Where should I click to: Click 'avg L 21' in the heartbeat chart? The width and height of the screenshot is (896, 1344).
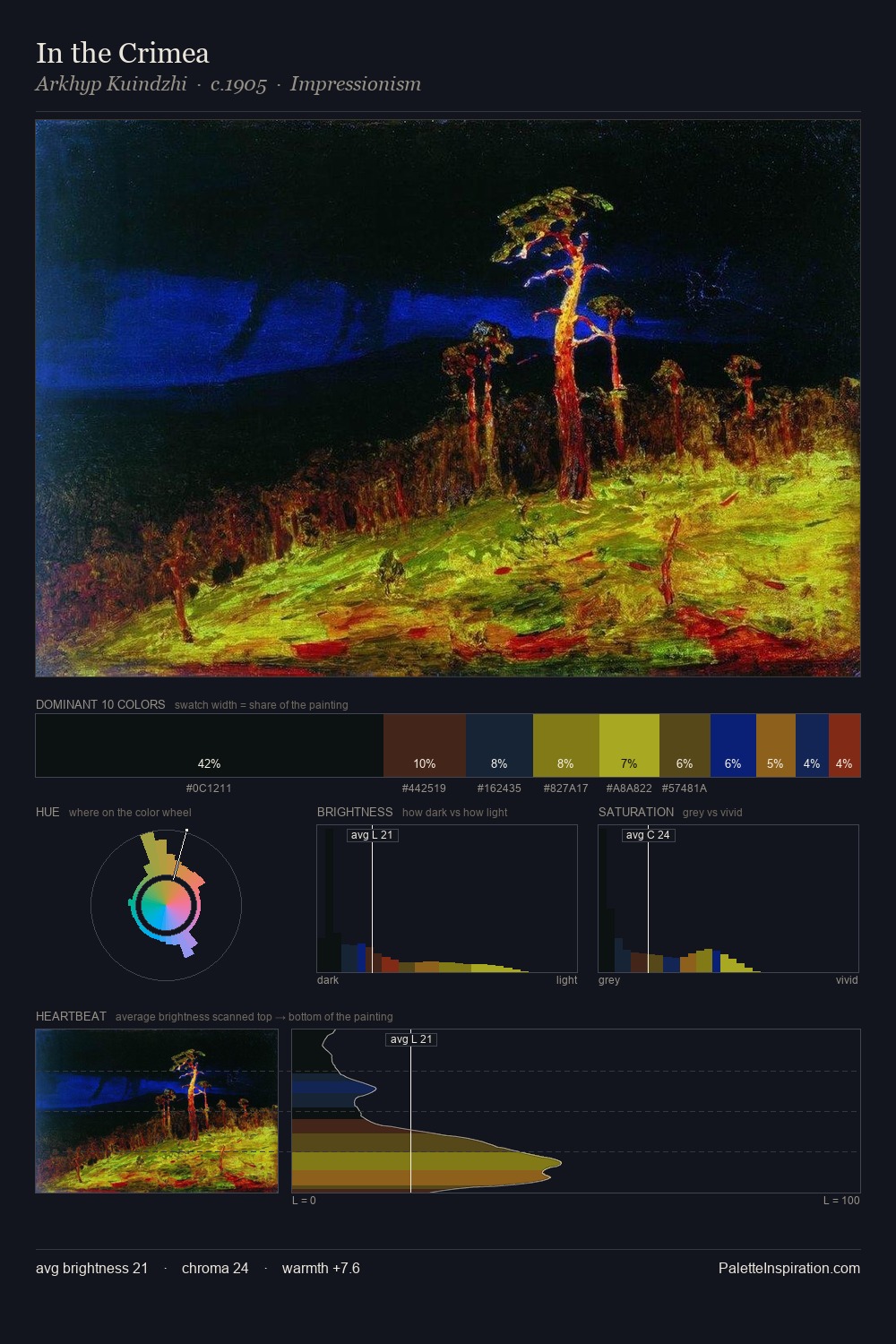[411, 1039]
